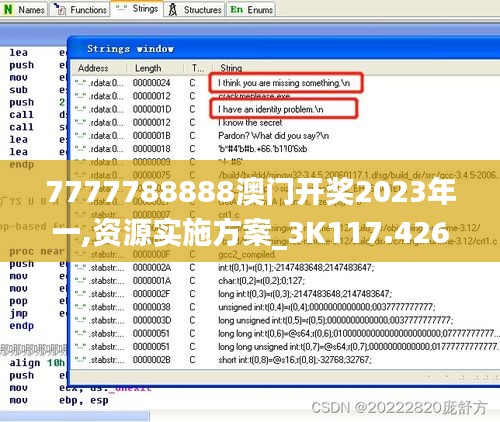Select the Strings tab
The image size is (500, 422).
137,8
